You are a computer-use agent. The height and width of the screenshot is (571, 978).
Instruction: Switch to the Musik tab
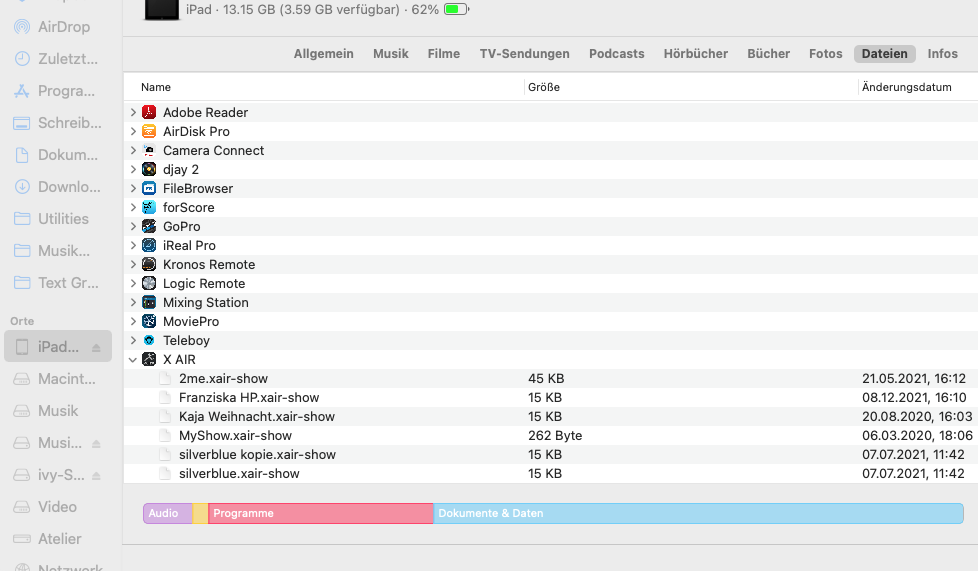click(390, 54)
